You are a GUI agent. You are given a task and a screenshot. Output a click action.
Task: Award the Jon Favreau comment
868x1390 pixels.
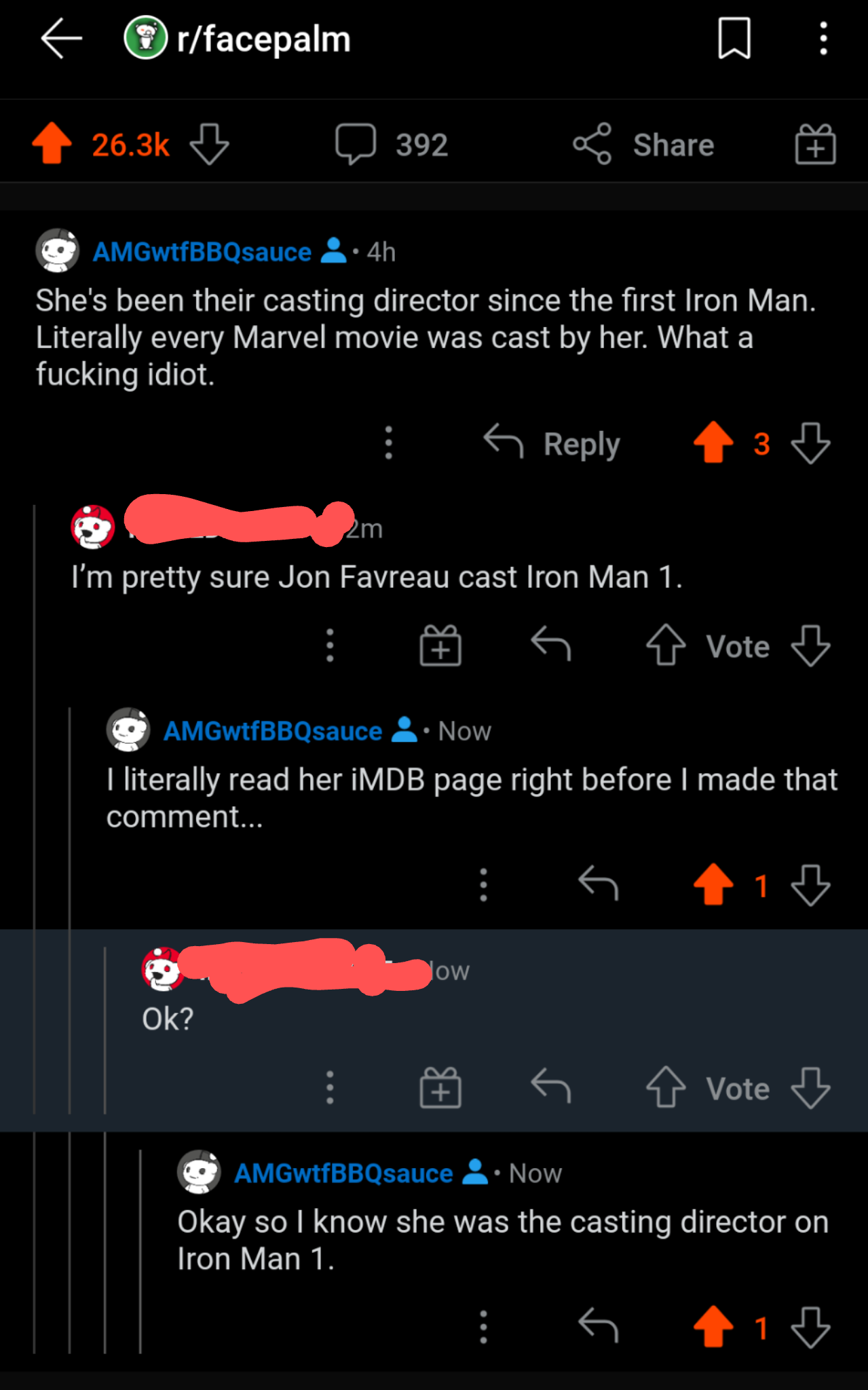pos(440,645)
